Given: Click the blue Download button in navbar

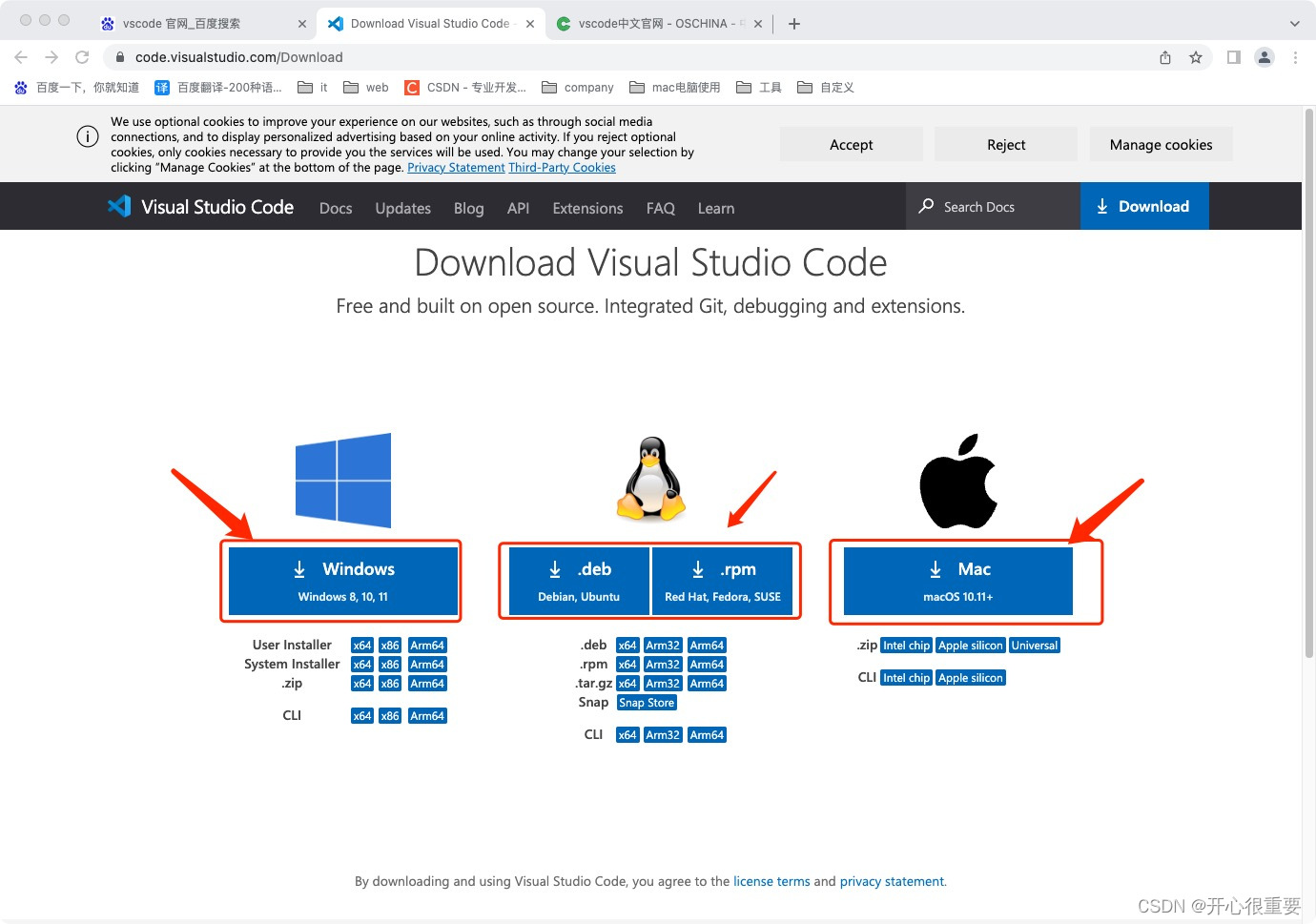Looking at the screenshot, I should (1144, 206).
